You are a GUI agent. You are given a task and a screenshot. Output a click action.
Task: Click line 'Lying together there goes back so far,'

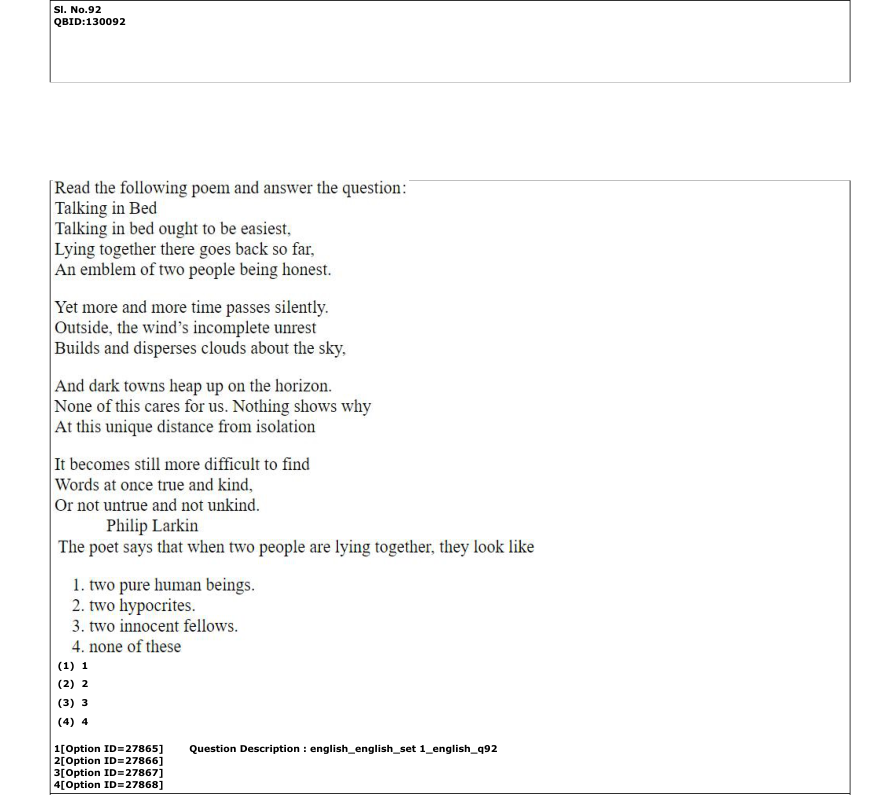pos(185,249)
